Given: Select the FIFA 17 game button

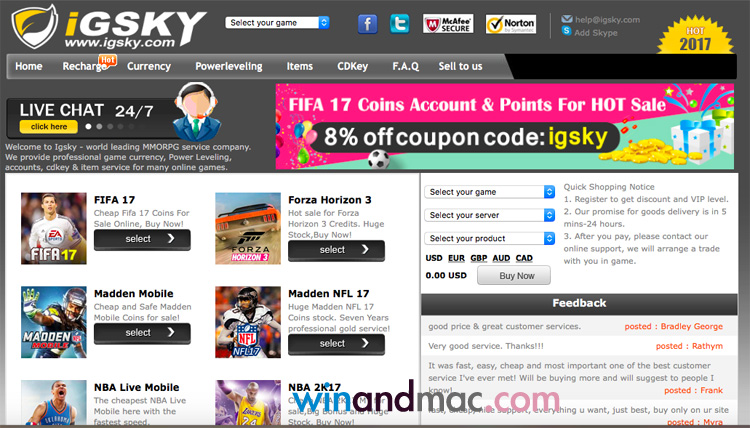Looking at the screenshot, I should tap(142, 239).
